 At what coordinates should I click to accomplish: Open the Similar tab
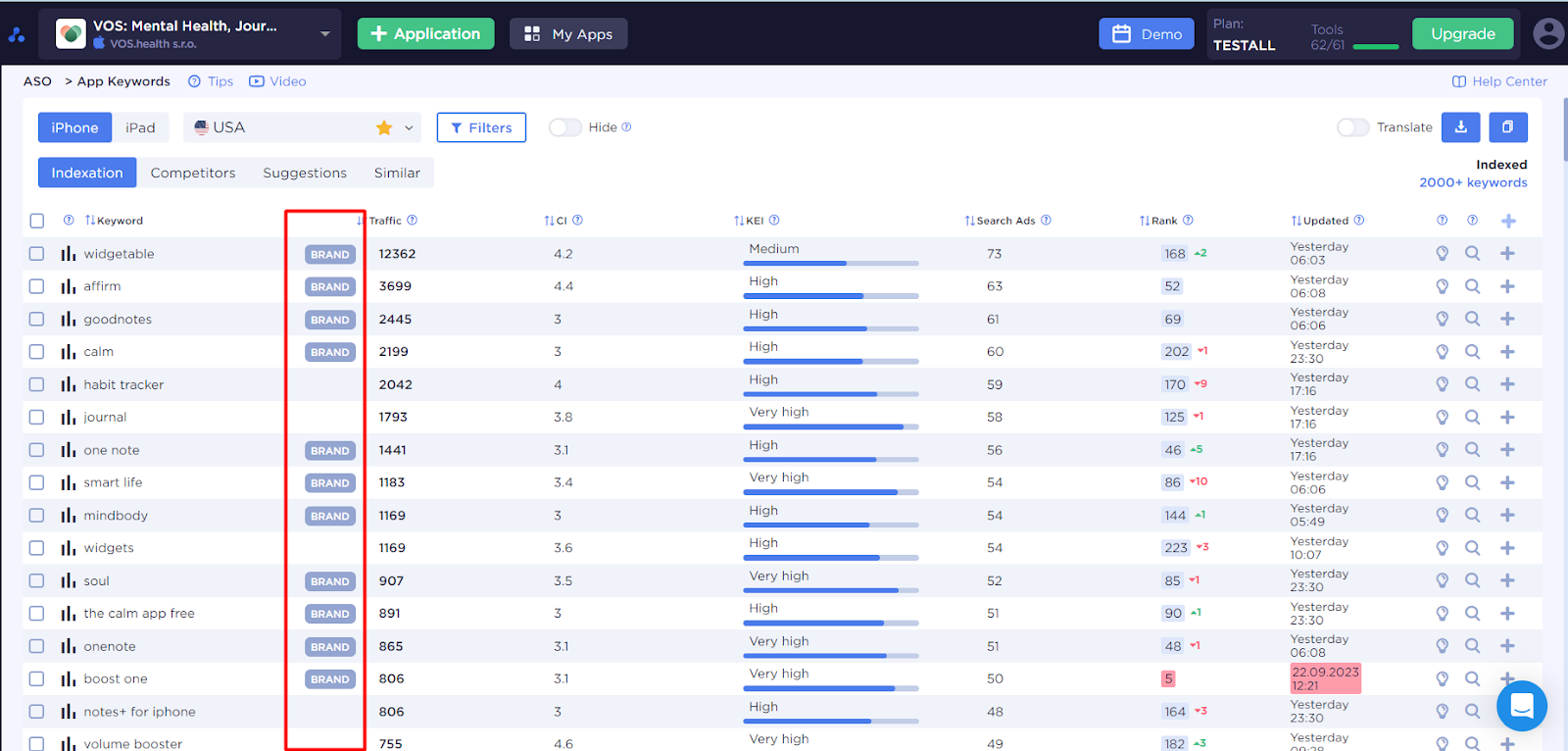click(x=397, y=173)
